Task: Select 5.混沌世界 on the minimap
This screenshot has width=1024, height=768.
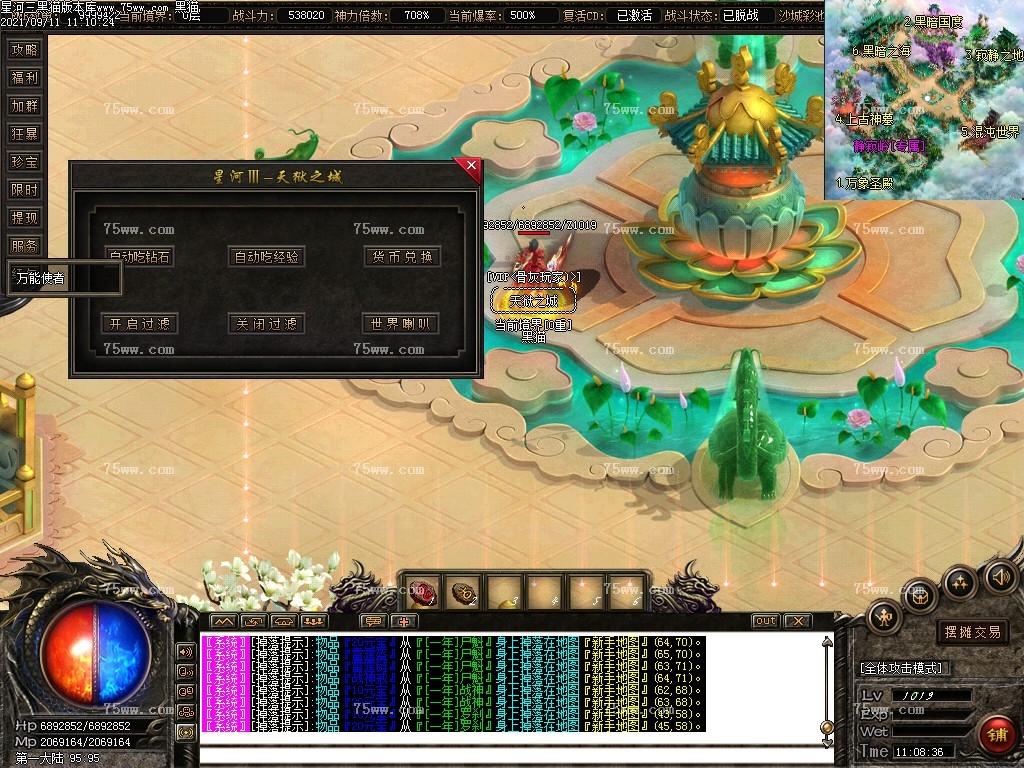Action: (x=990, y=131)
